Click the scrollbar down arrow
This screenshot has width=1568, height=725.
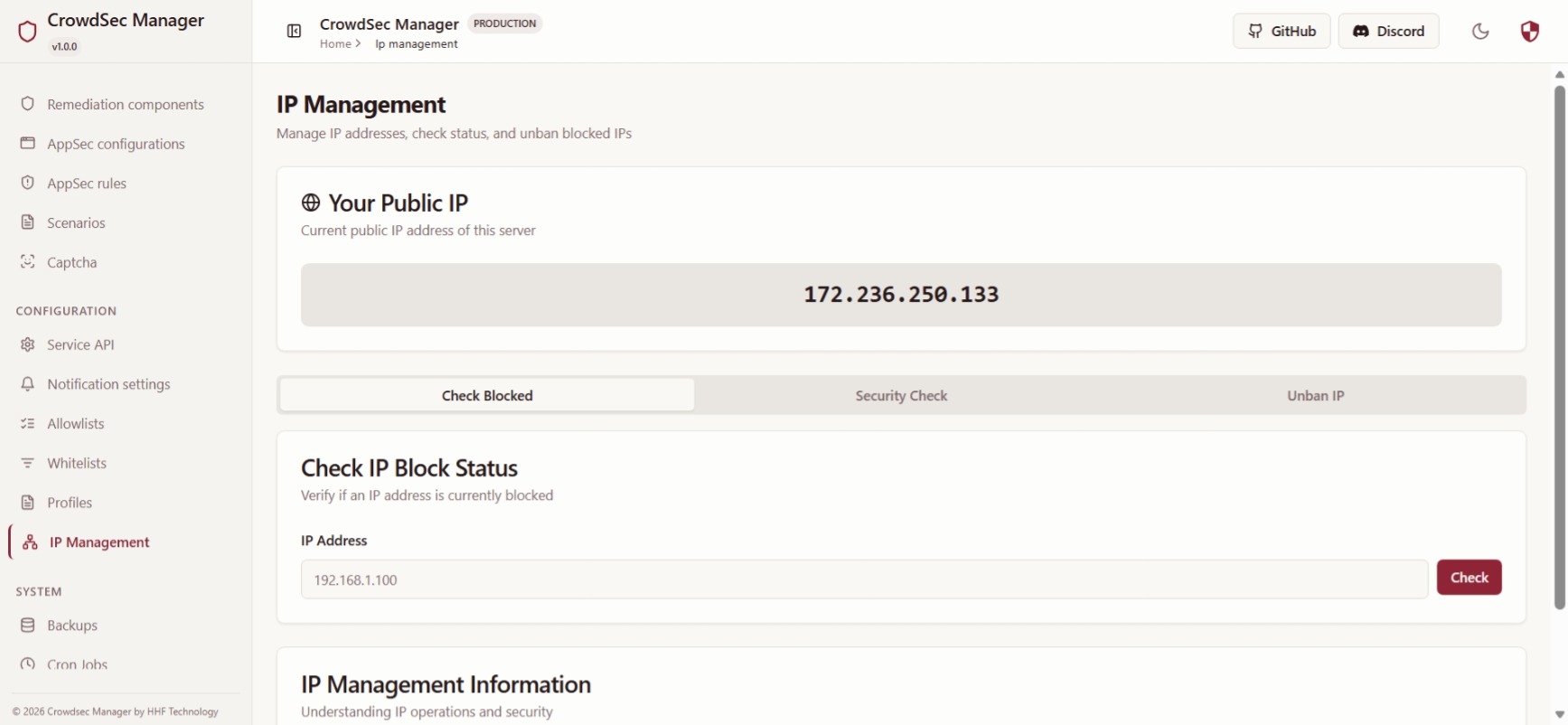(x=1560, y=715)
